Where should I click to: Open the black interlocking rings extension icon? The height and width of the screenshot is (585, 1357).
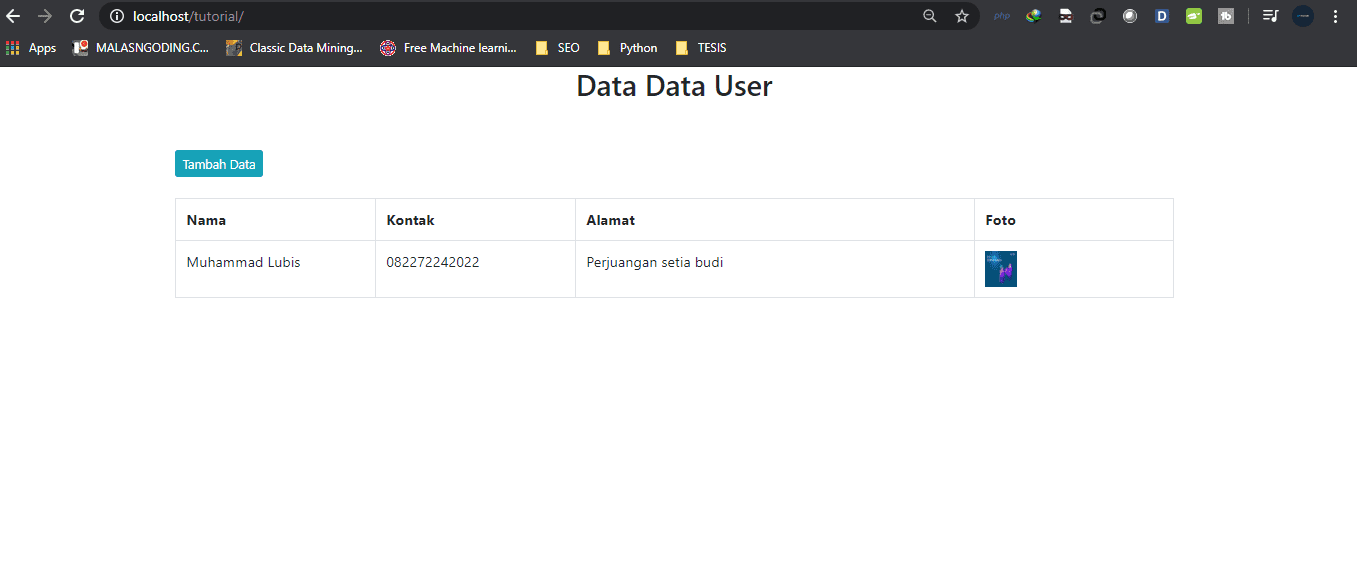[x=1098, y=16]
